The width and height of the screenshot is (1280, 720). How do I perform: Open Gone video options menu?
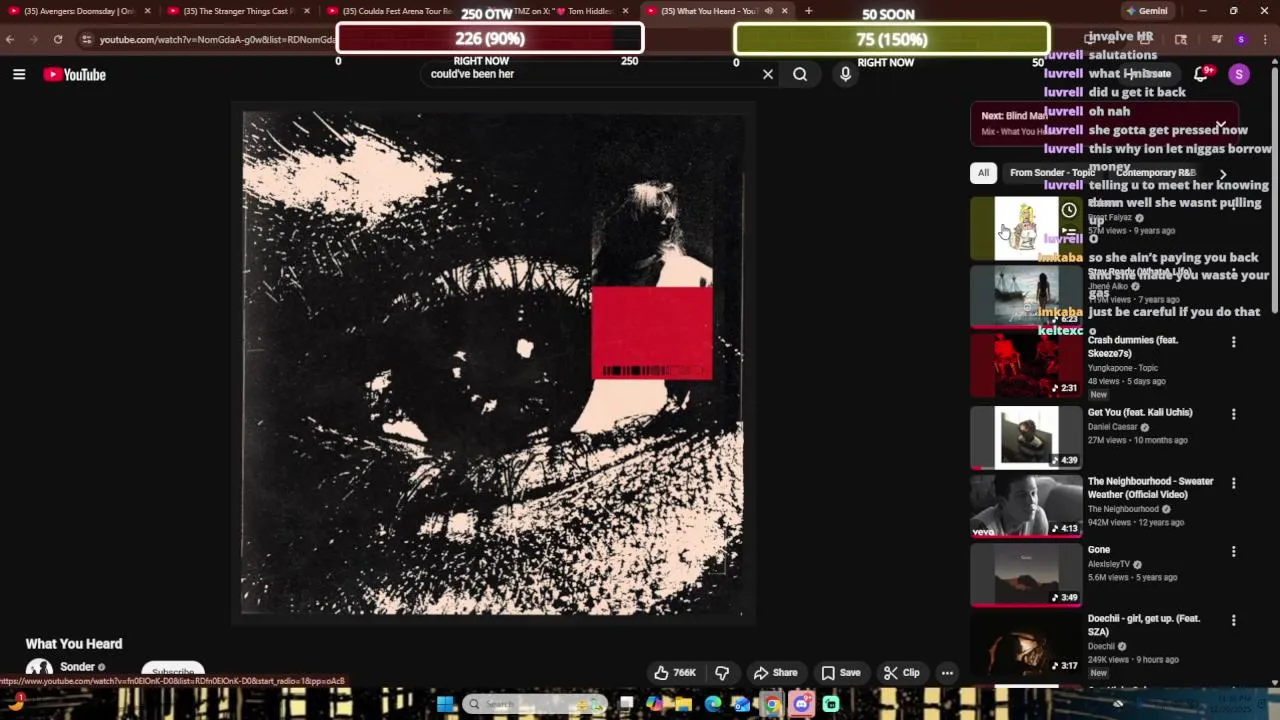[1233, 551]
